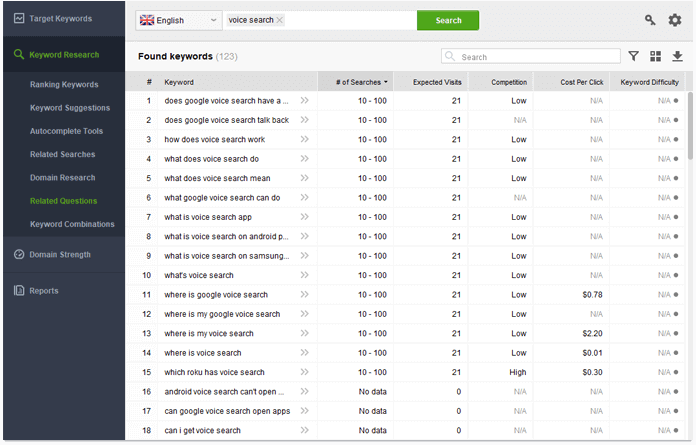The width and height of the screenshot is (696, 445).
Task: Click the download export icon
Action: 678,57
